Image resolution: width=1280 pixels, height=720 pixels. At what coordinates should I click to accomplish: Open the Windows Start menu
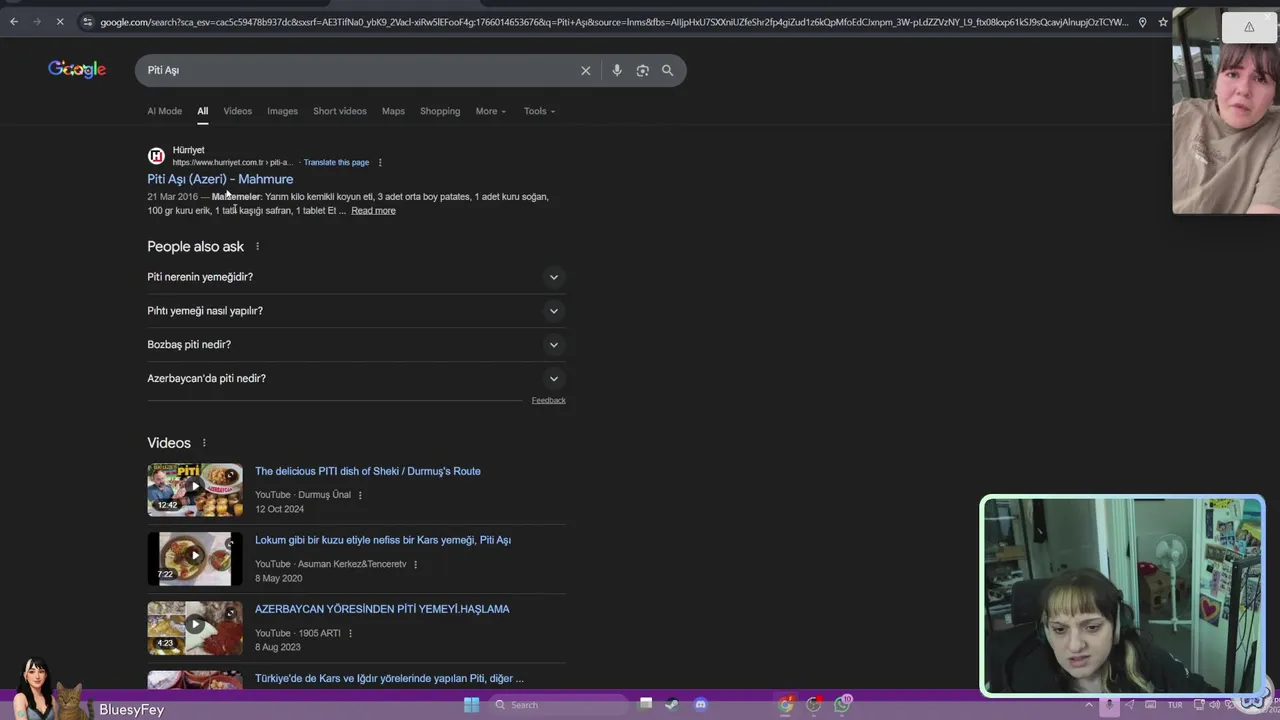[x=471, y=705]
